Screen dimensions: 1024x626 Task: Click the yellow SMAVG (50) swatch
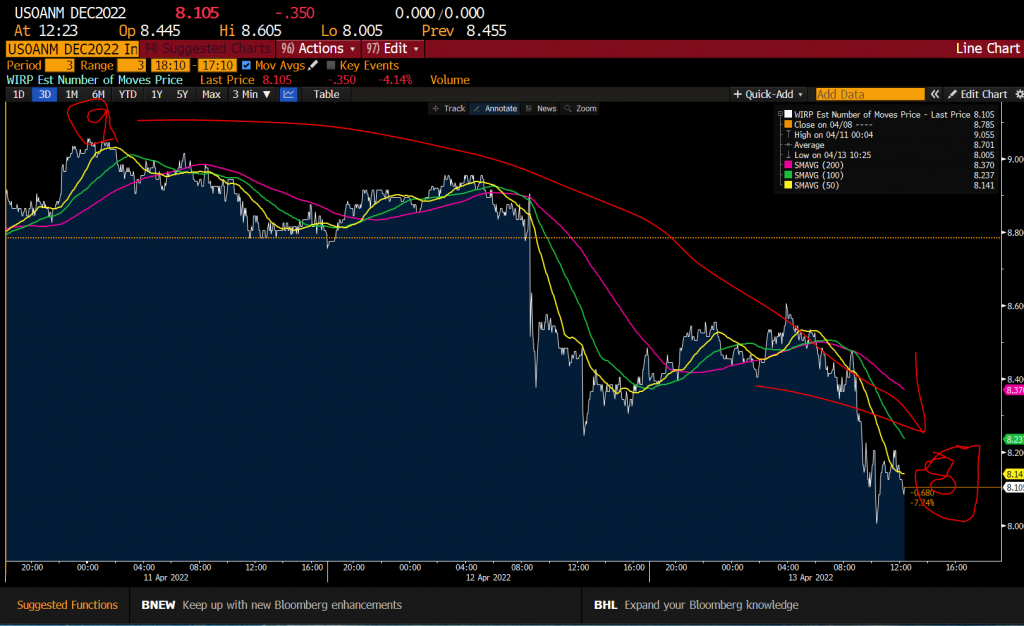[788, 185]
